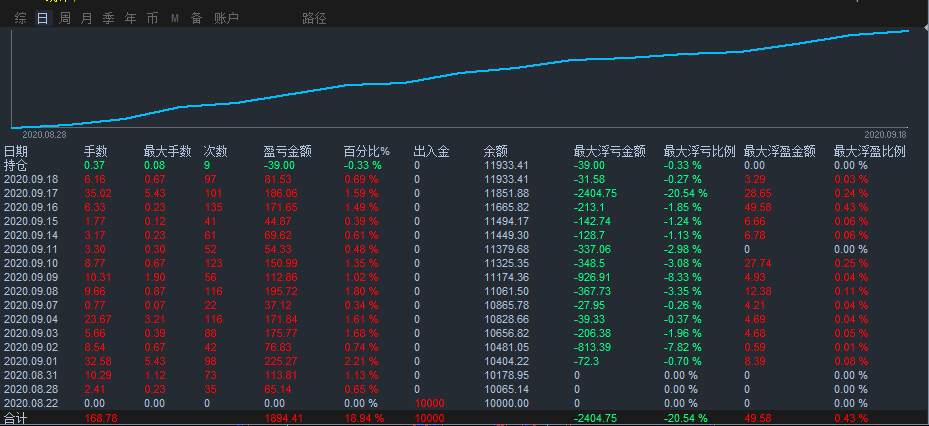Viewport: 929px width, 426px height.
Task: Click the 225.27 profit on 2020.09.01
Action: tap(280, 361)
